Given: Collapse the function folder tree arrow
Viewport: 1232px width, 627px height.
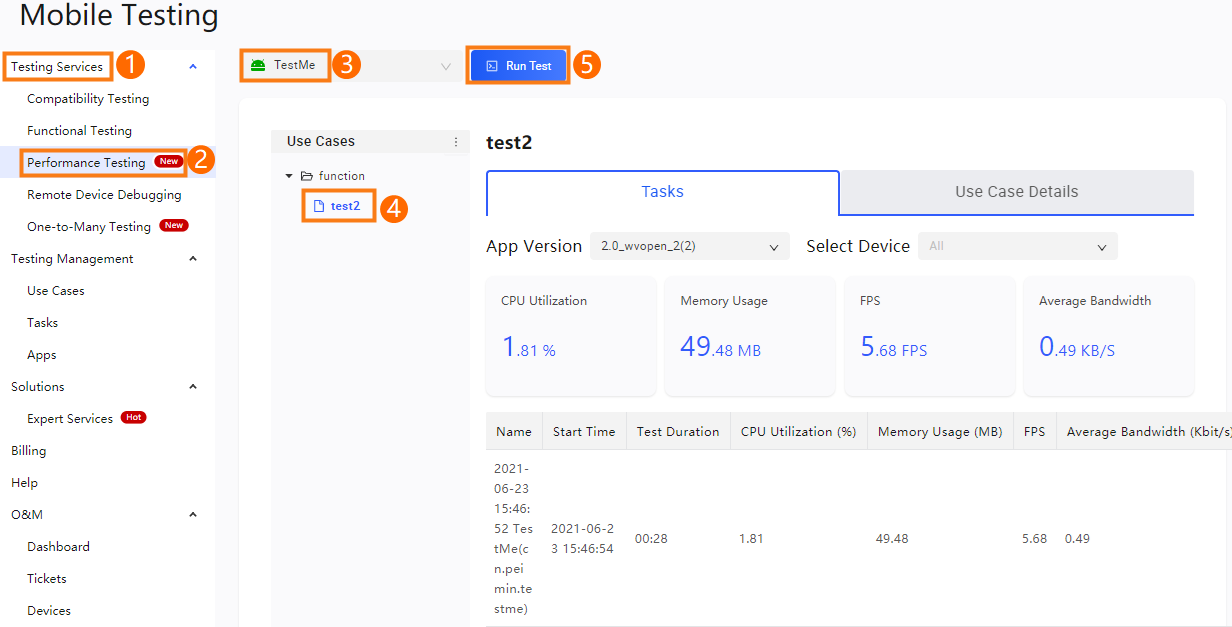Looking at the screenshot, I should 289,176.
